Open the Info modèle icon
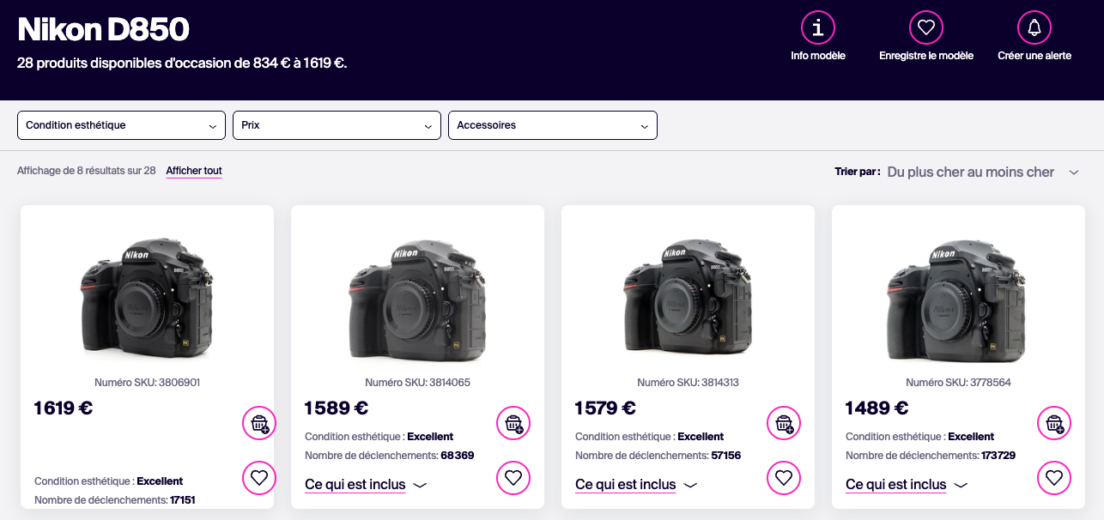This screenshot has width=1104, height=520. [818, 28]
